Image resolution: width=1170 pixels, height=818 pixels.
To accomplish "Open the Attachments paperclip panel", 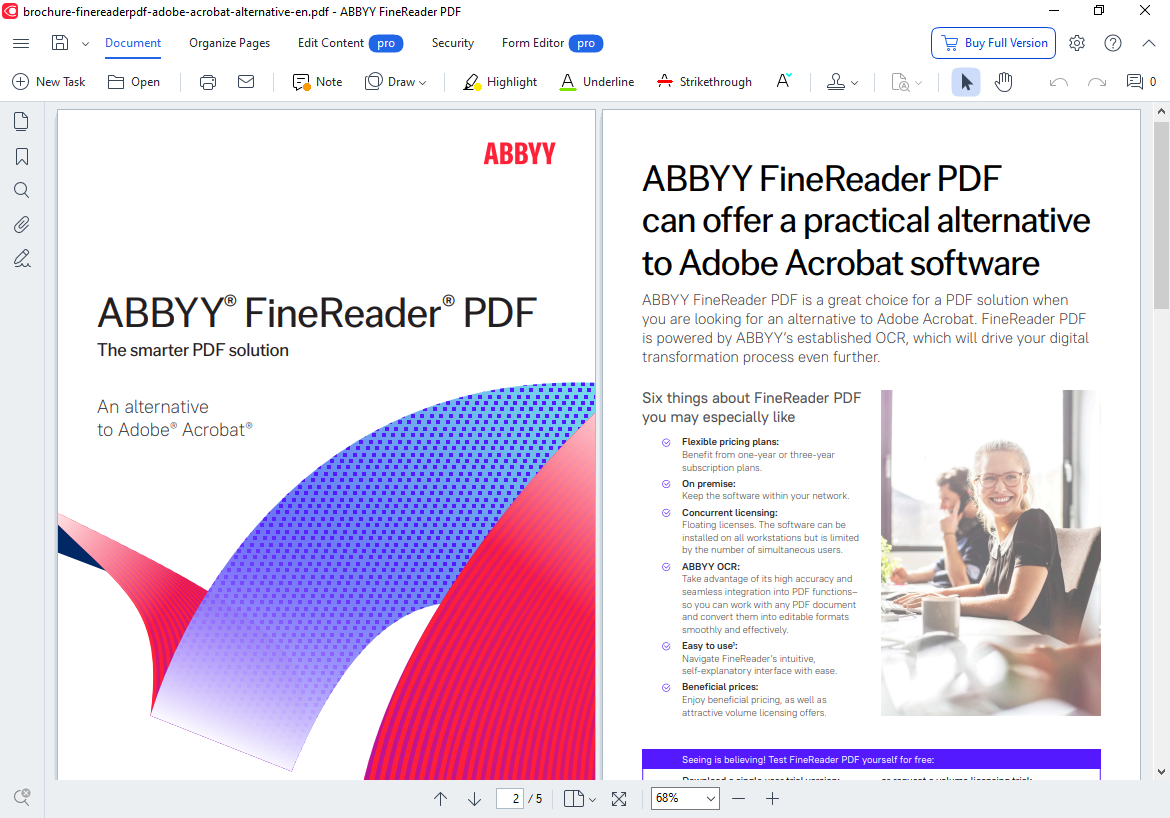I will coord(22,225).
